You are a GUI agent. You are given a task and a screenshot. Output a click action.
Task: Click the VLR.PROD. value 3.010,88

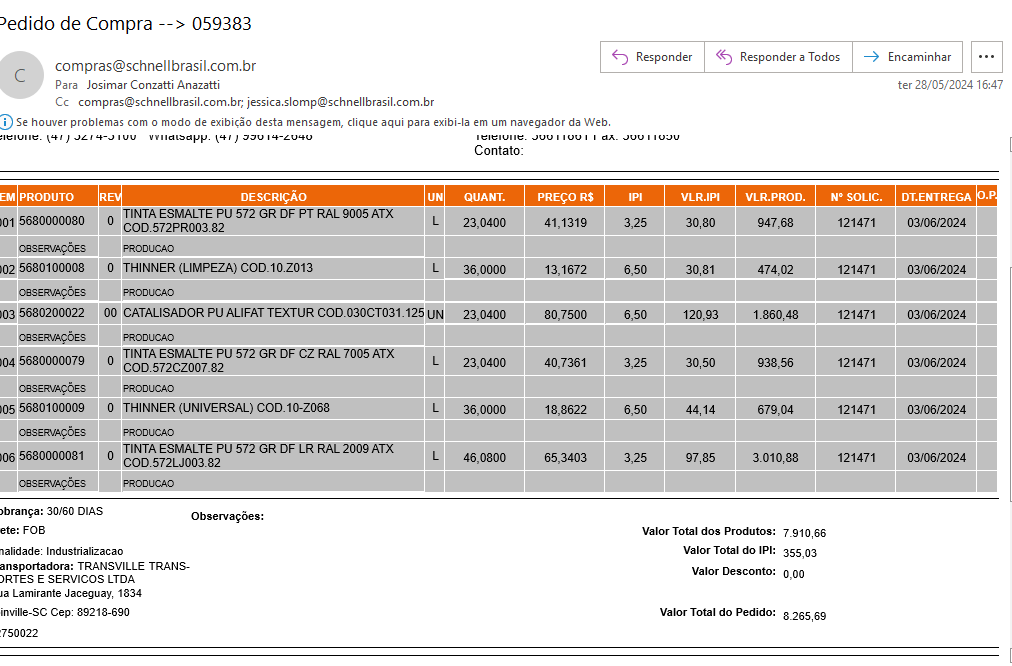tap(774, 458)
